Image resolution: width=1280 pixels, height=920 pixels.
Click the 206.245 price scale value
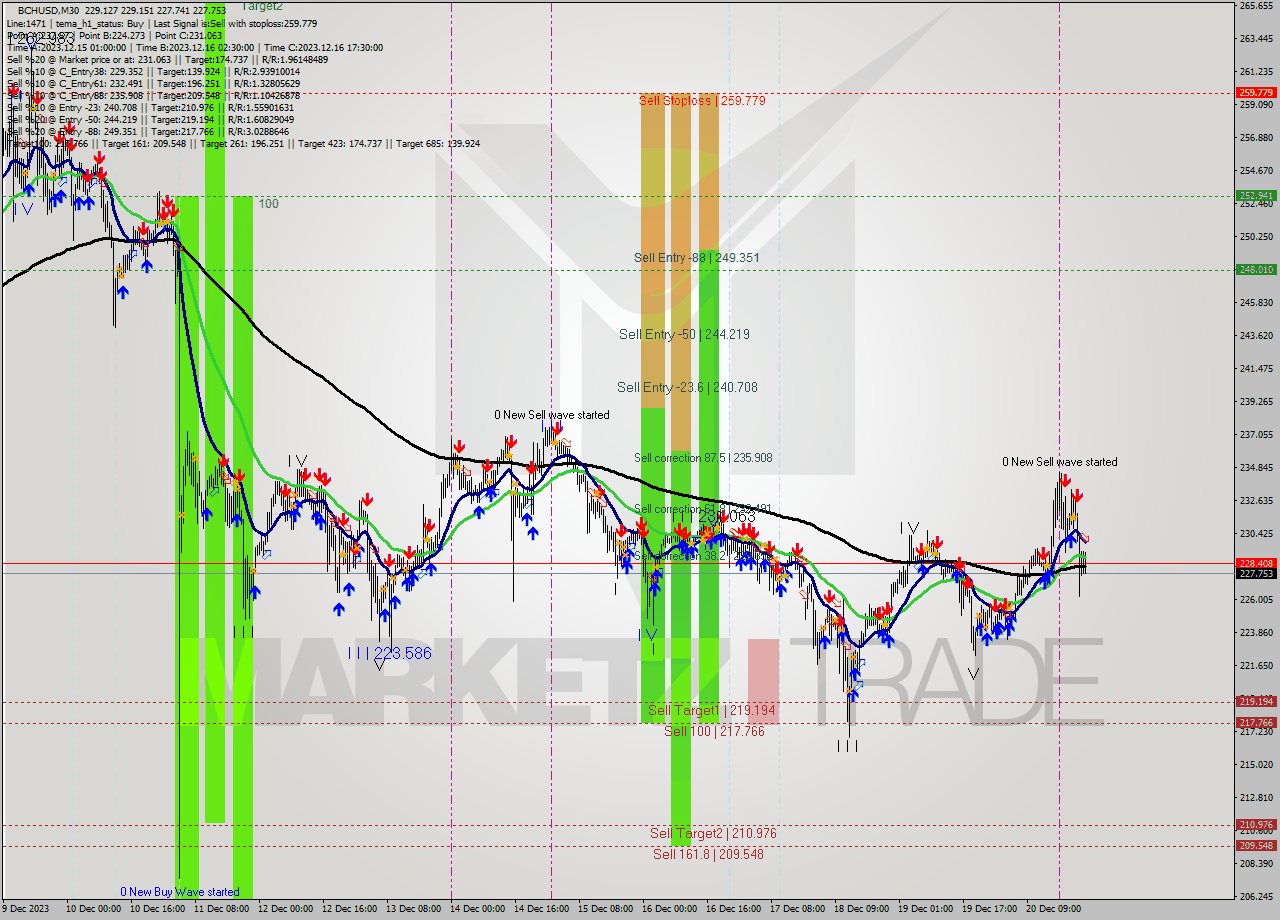[1256, 897]
